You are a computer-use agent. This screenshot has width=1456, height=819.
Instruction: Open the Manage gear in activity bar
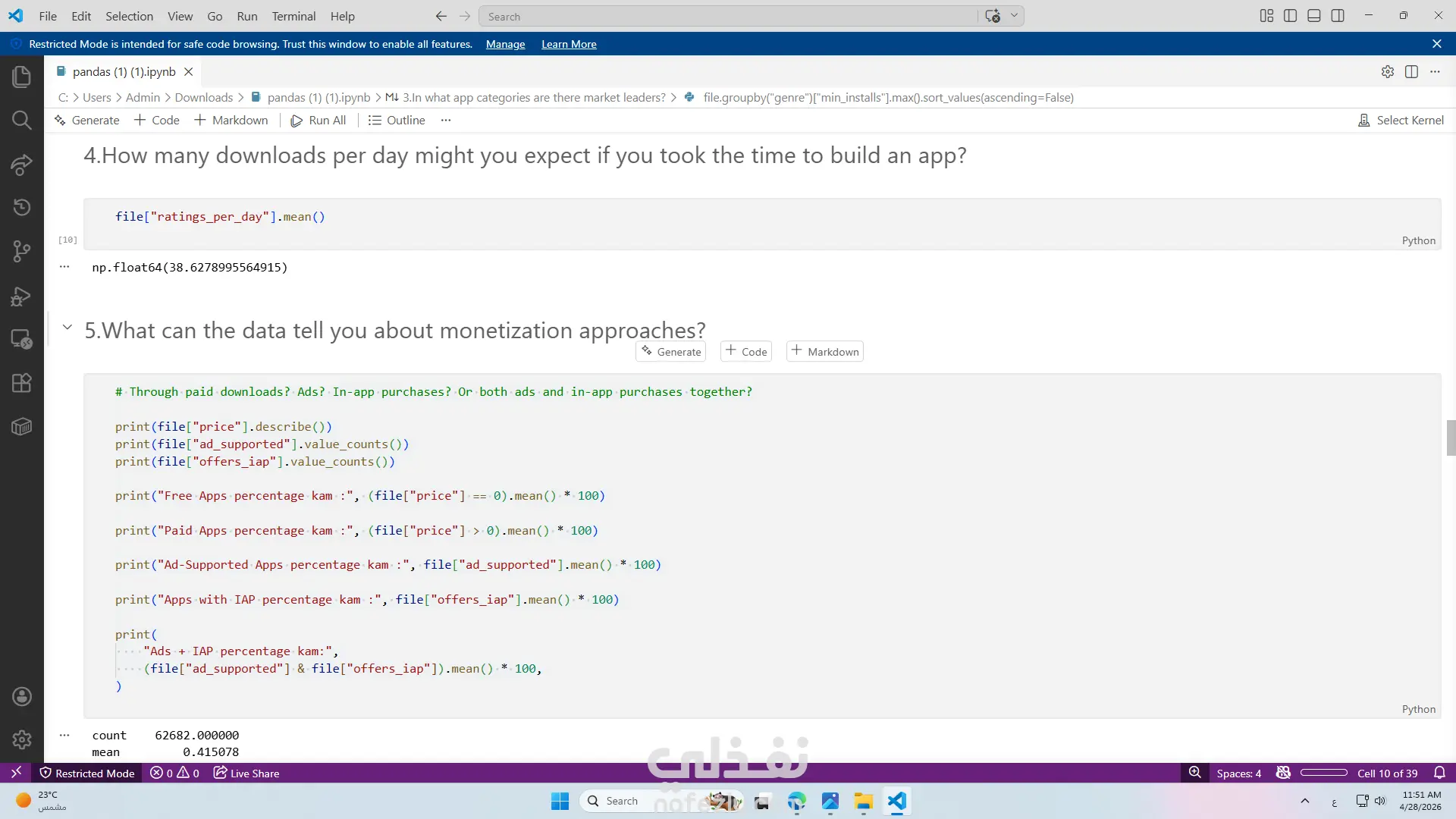tap(21, 739)
